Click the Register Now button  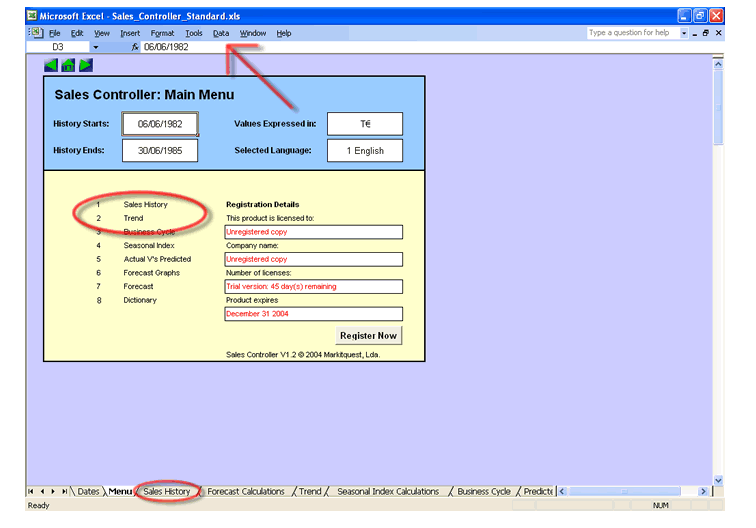368,336
